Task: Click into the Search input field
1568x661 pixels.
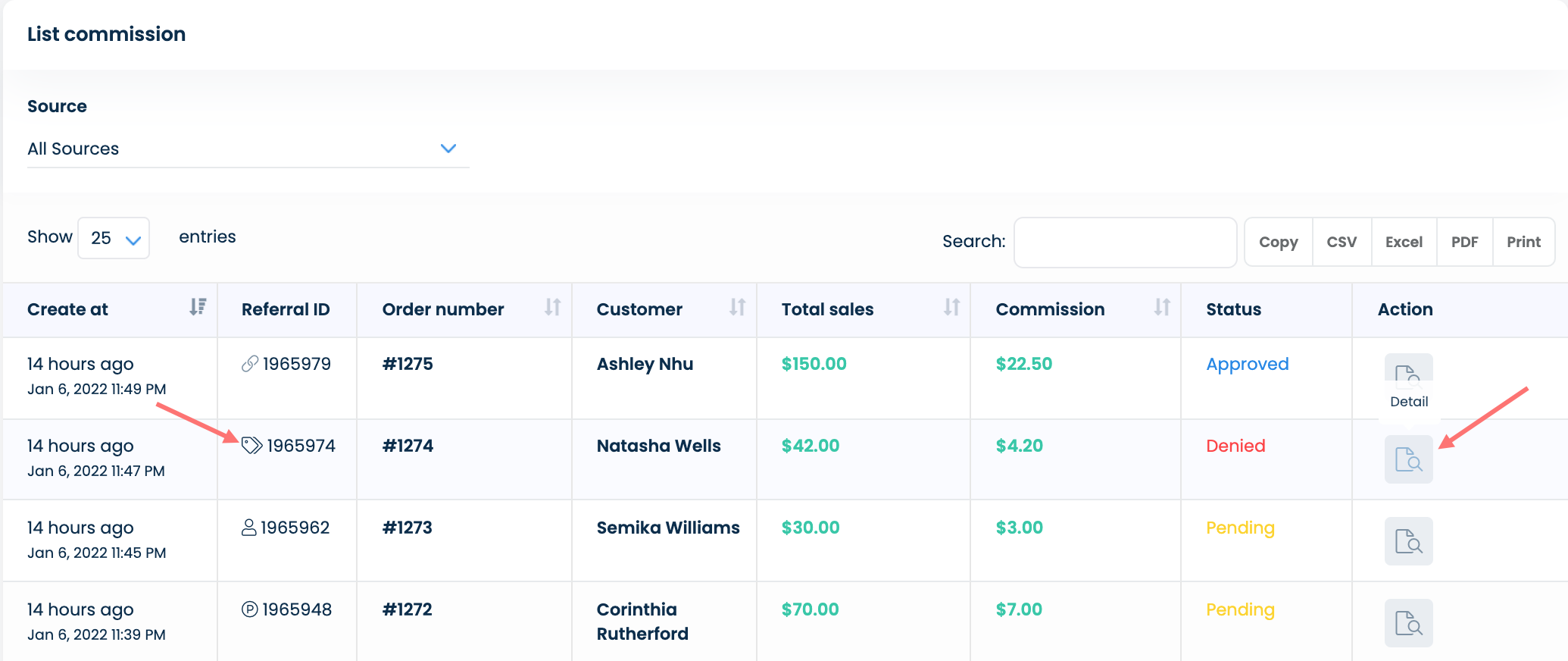Action: (x=1125, y=243)
